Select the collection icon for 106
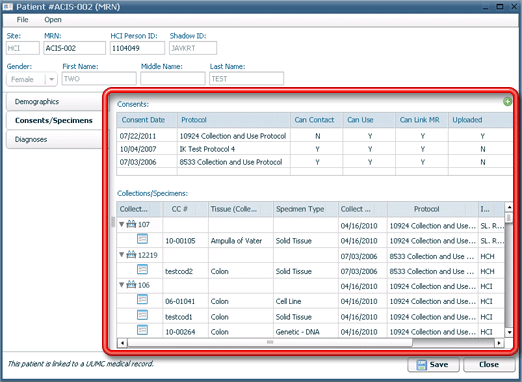This screenshot has width=522, height=382. [x=131, y=285]
